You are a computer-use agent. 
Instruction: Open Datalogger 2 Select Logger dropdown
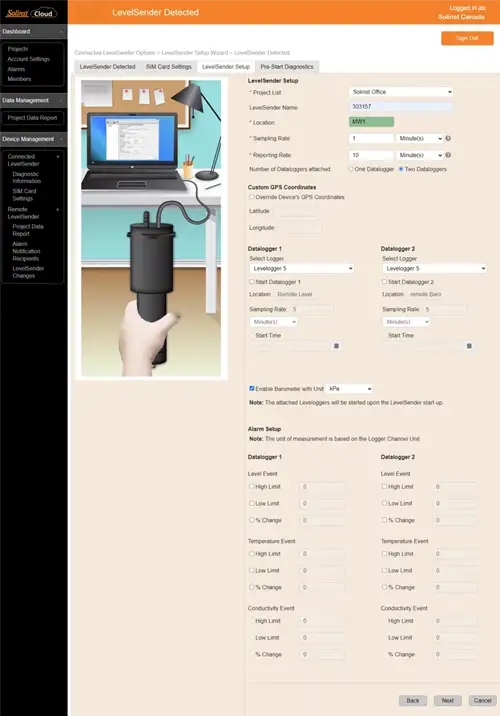(x=434, y=268)
